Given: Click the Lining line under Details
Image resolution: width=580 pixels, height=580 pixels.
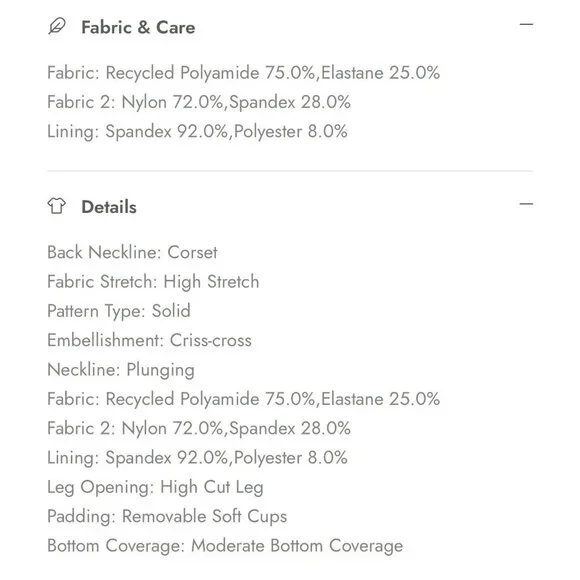Looking at the screenshot, I should [197, 458].
